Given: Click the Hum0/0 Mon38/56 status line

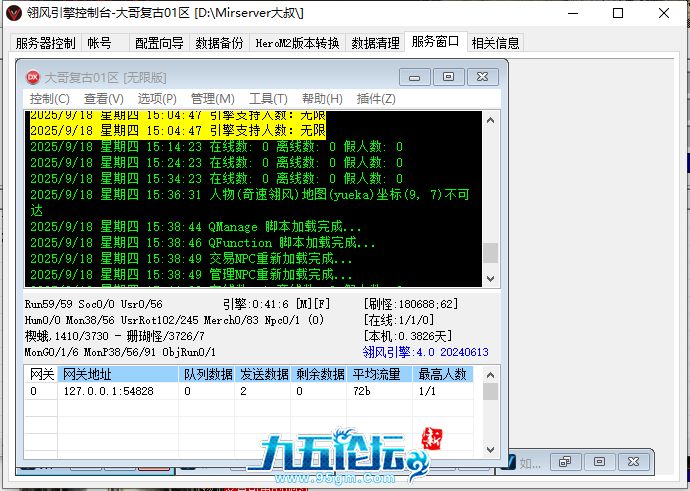Looking at the screenshot, I should coord(174,320).
